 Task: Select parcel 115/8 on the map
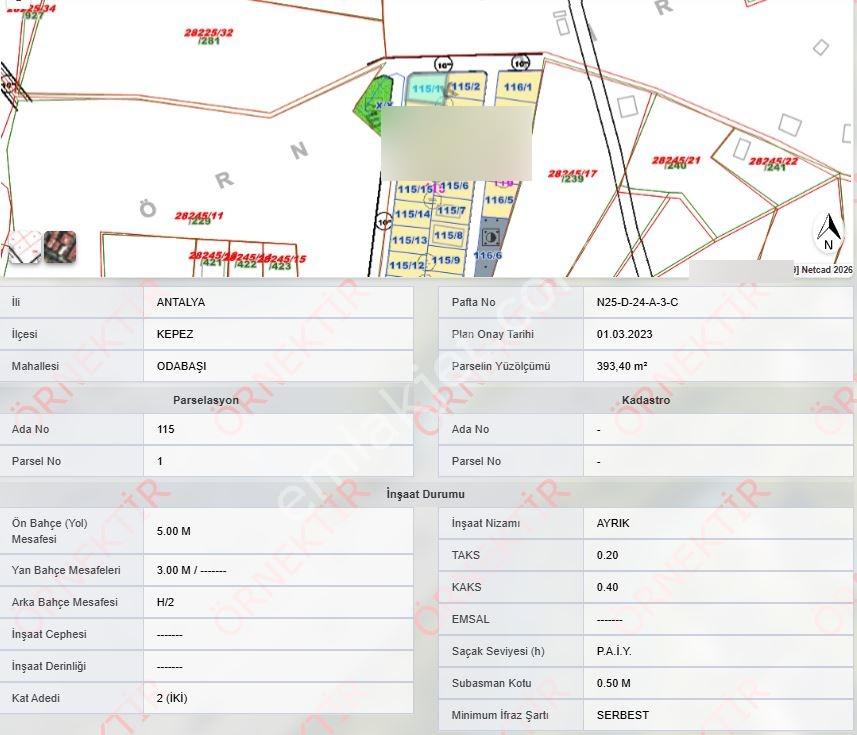(x=448, y=235)
